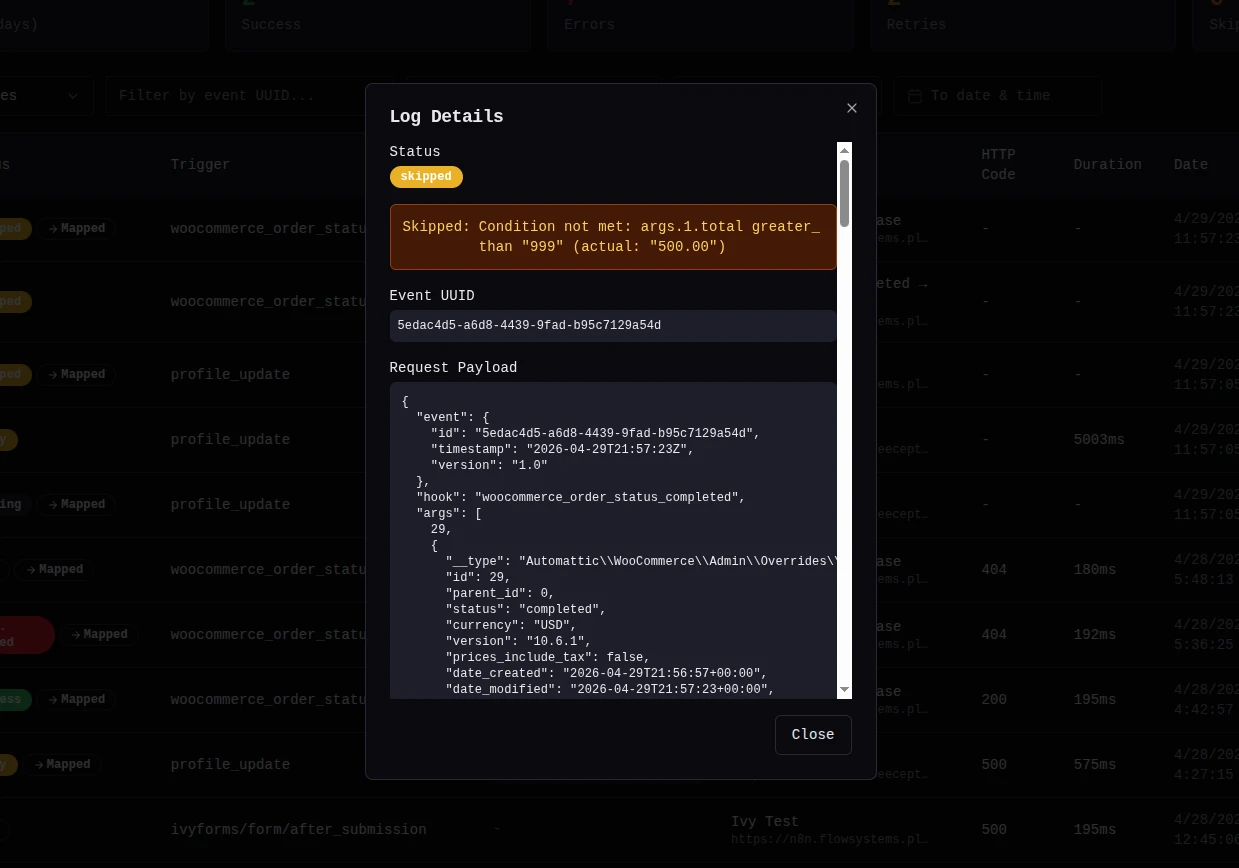
Task: Click the orange skipped condition message box
Action: point(612,237)
